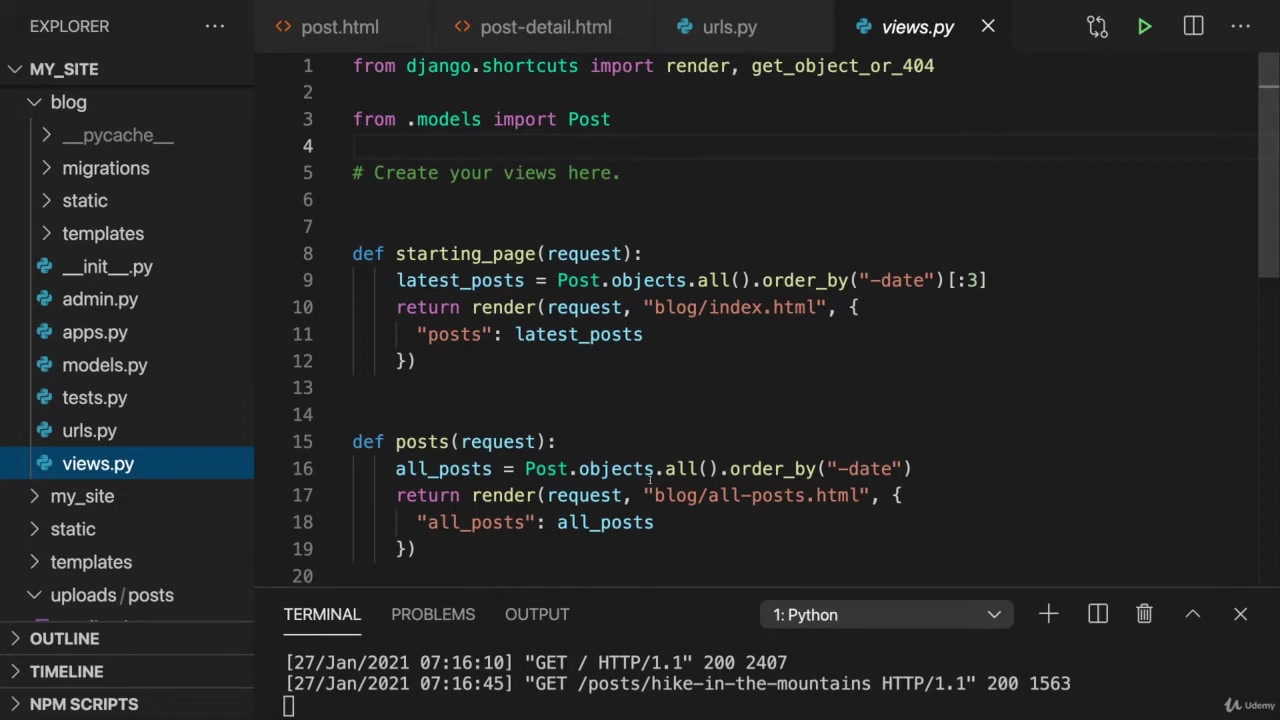Click the editor vertical scrollbar
The width and height of the screenshot is (1280, 720).
[x=1268, y=170]
